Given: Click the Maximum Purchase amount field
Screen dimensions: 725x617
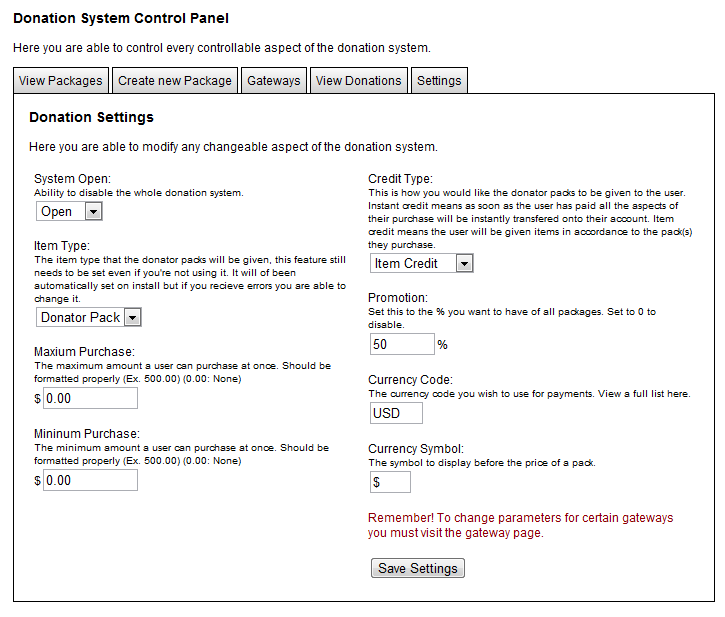Looking at the screenshot, I should (x=90, y=398).
